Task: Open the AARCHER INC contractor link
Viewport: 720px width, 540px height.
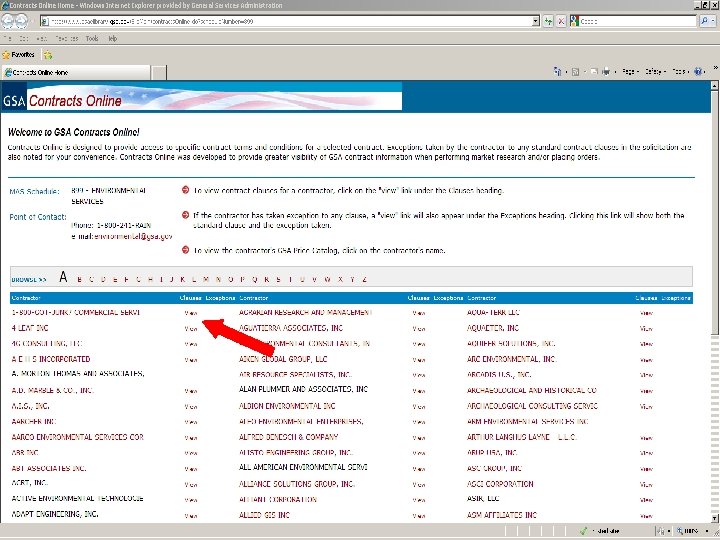Action: tap(34, 422)
